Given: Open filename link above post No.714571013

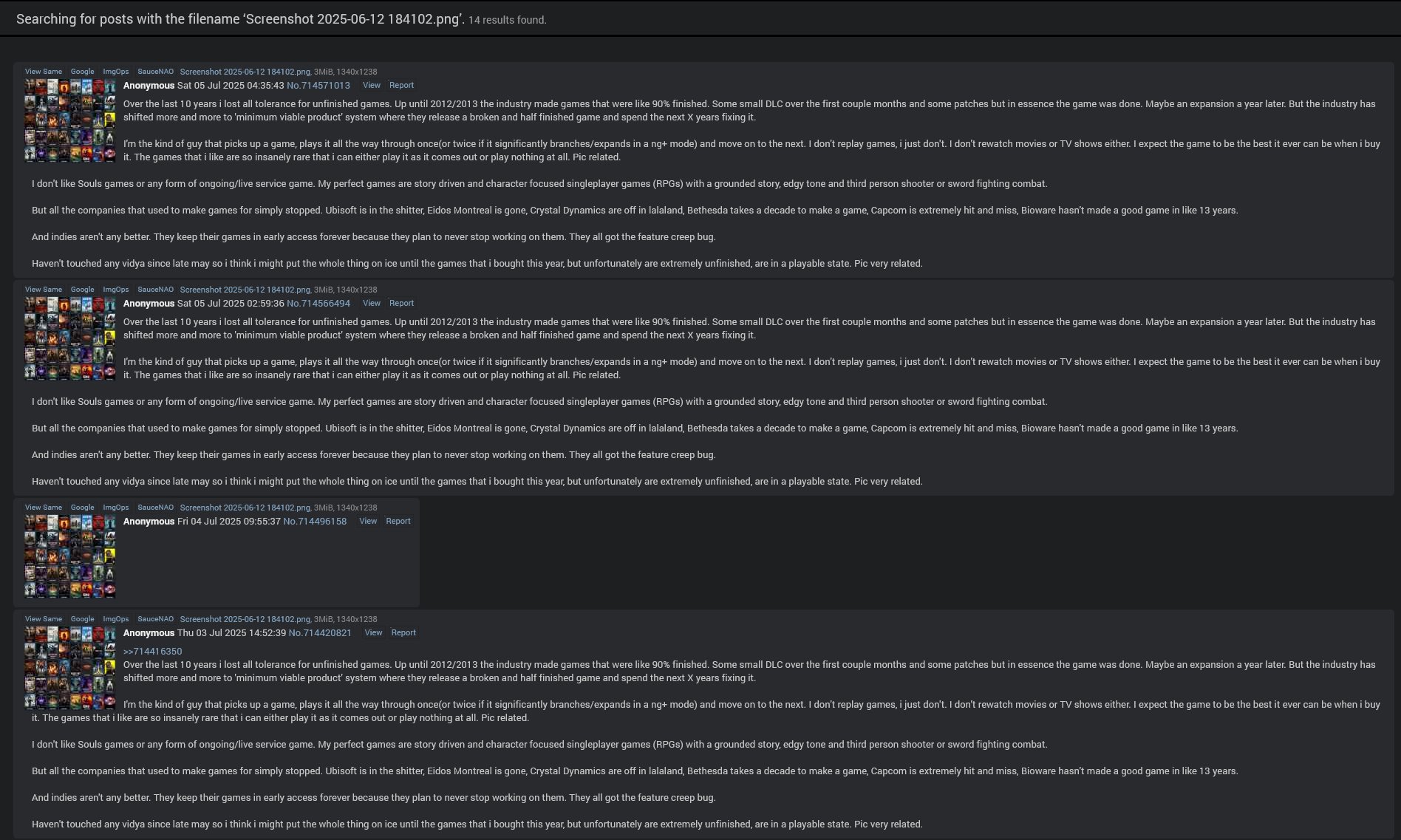Looking at the screenshot, I should [245, 72].
